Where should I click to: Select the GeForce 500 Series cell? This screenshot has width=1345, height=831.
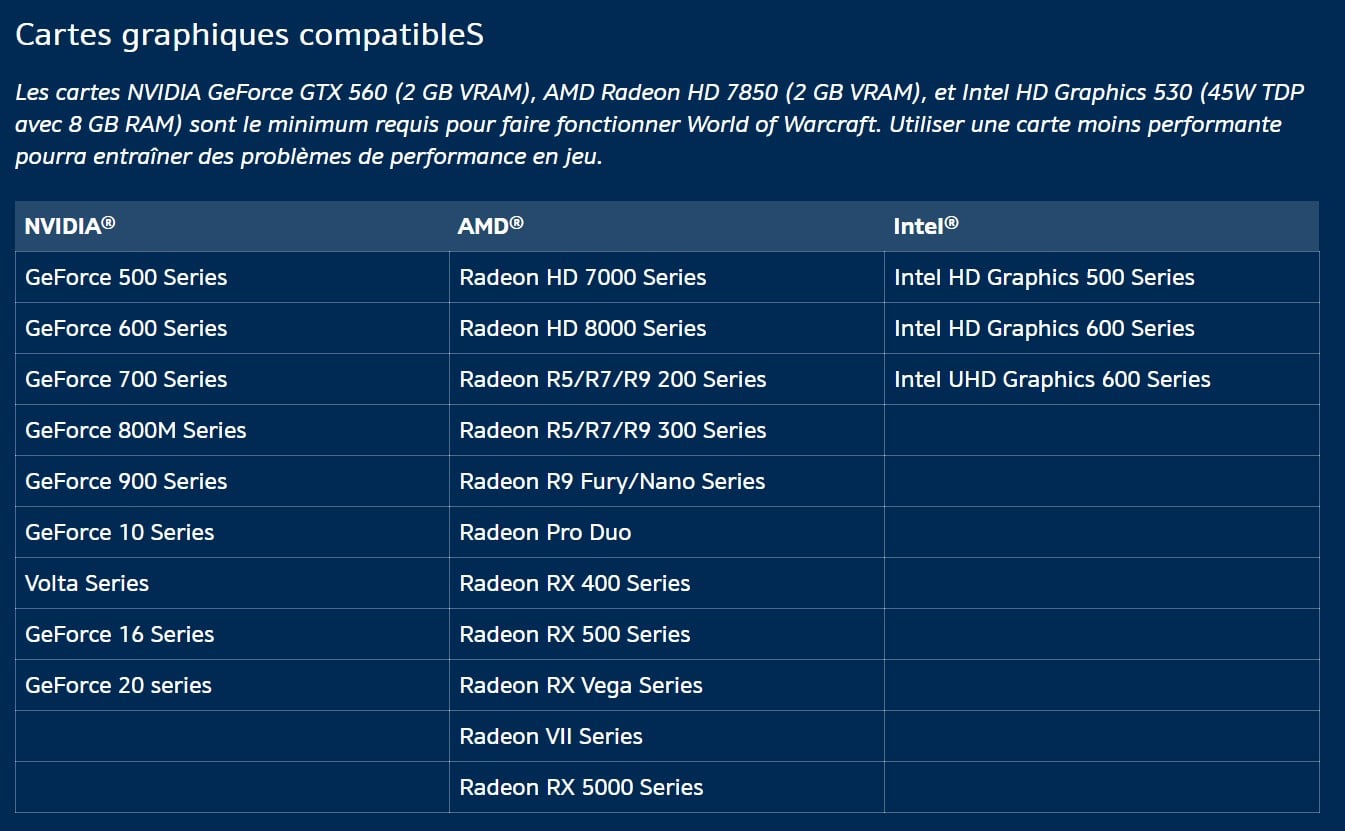pyautogui.click(x=126, y=277)
